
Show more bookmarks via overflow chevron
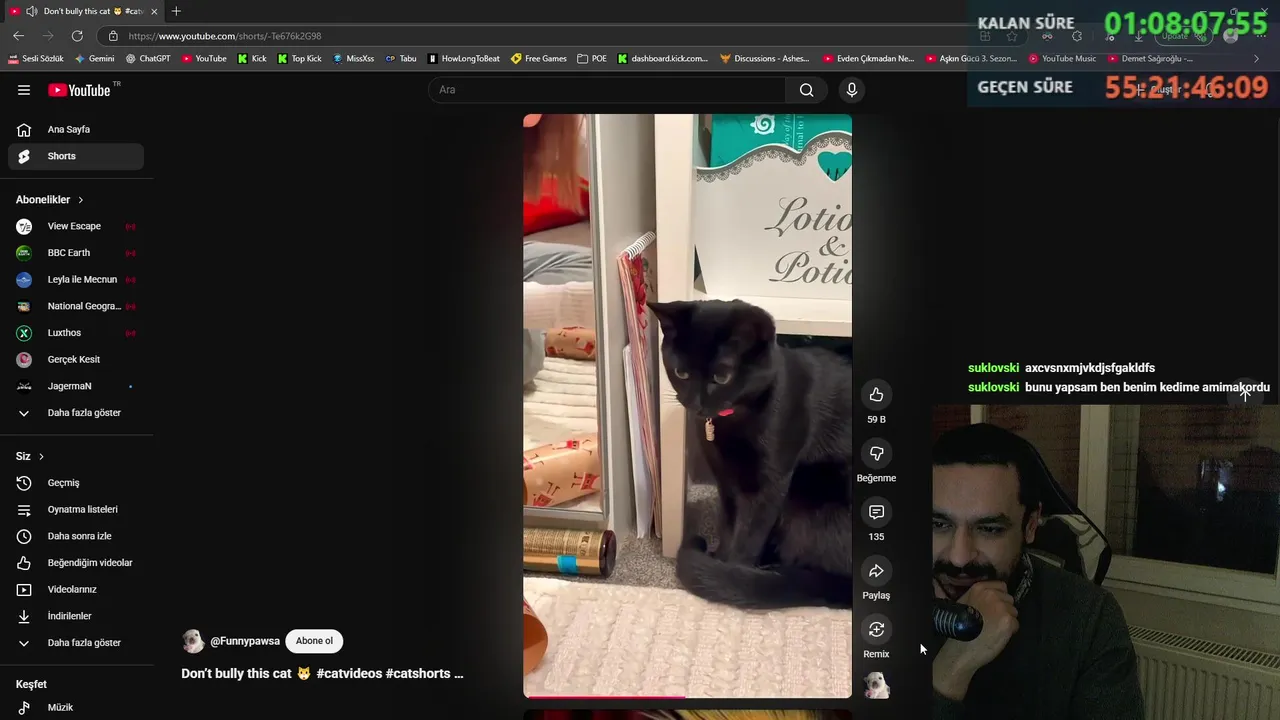(1257, 59)
